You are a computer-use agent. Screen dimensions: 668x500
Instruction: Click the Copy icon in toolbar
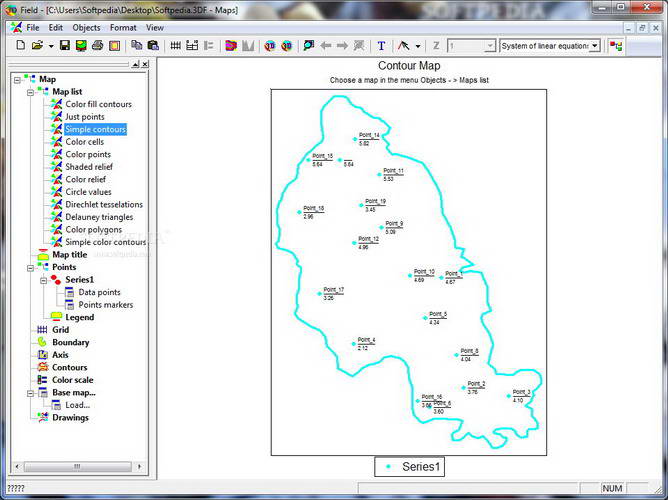pos(137,46)
